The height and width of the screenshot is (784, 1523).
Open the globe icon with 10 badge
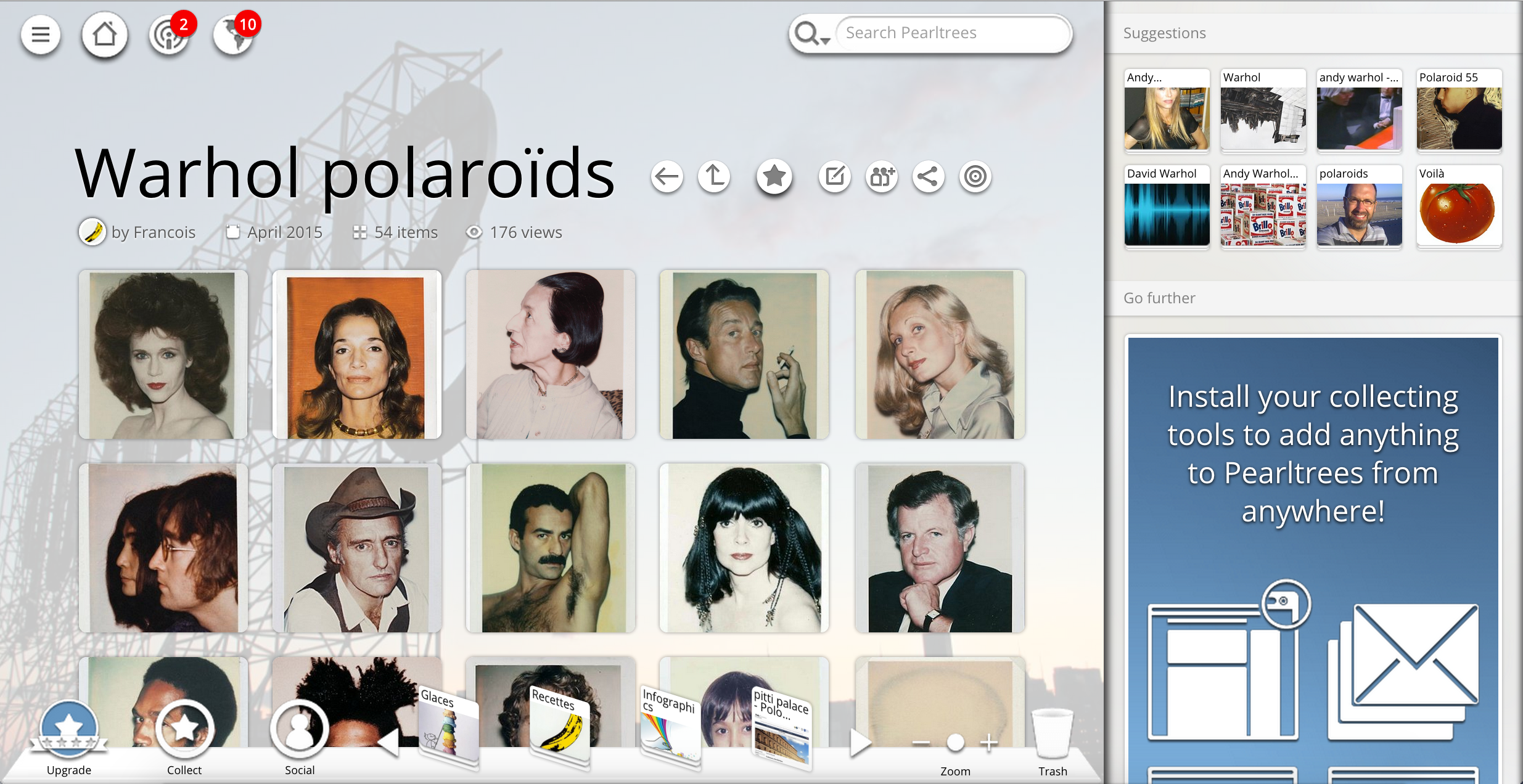[x=233, y=36]
